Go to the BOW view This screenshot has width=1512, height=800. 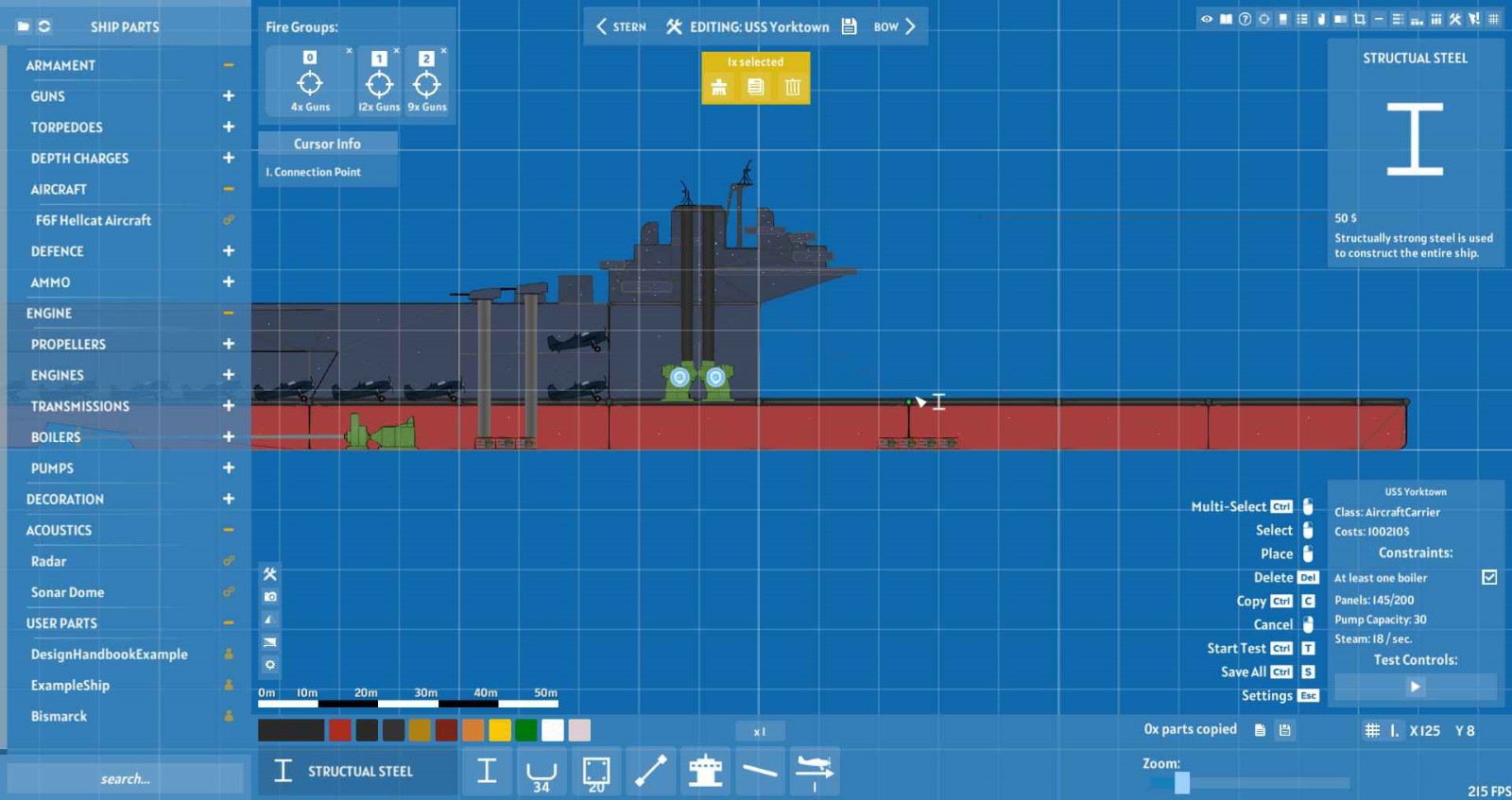click(x=894, y=26)
